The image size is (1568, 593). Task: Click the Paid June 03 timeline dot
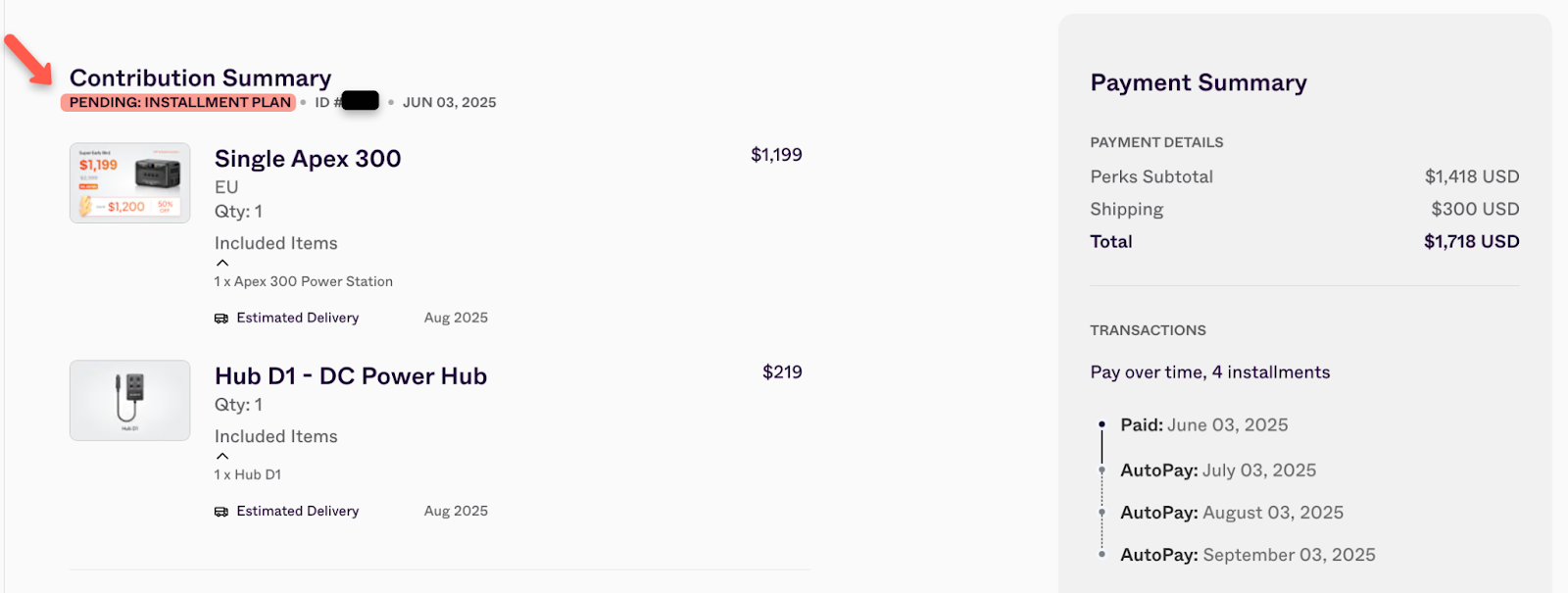pos(1102,424)
